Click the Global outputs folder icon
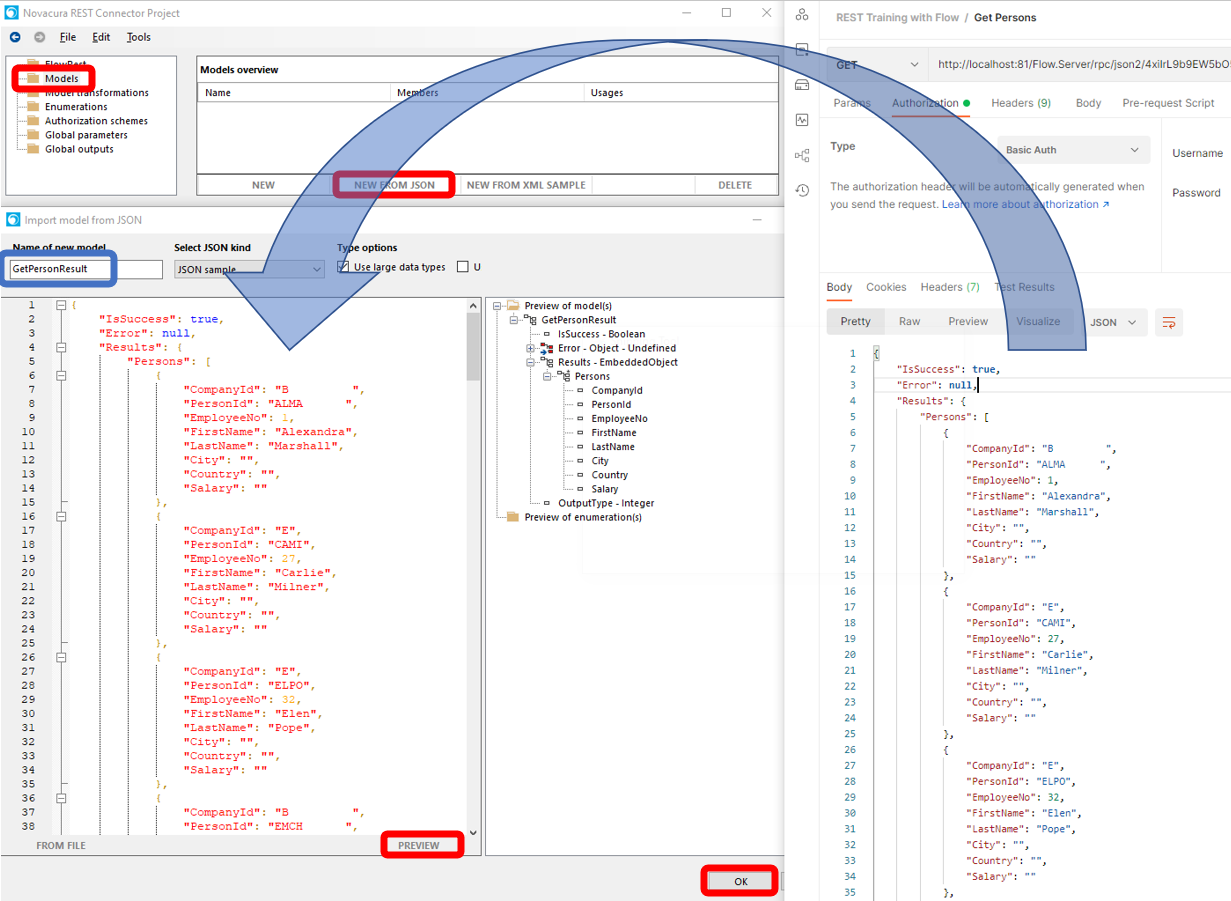The width and height of the screenshot is (1231, 901). click(33, 148)
